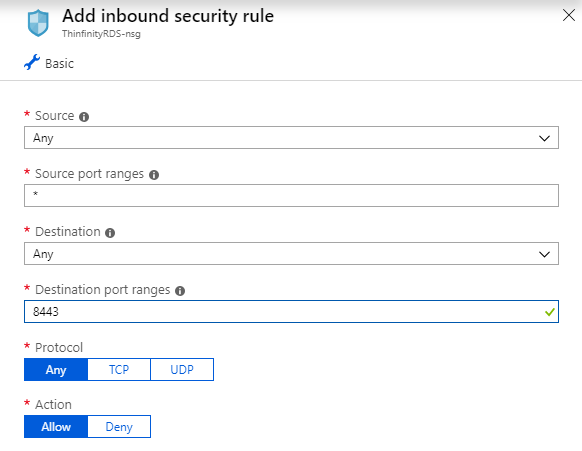This screenshot has width=582, height=451.
Task: Select the UDP protocol option
Action: coord(182,369)
